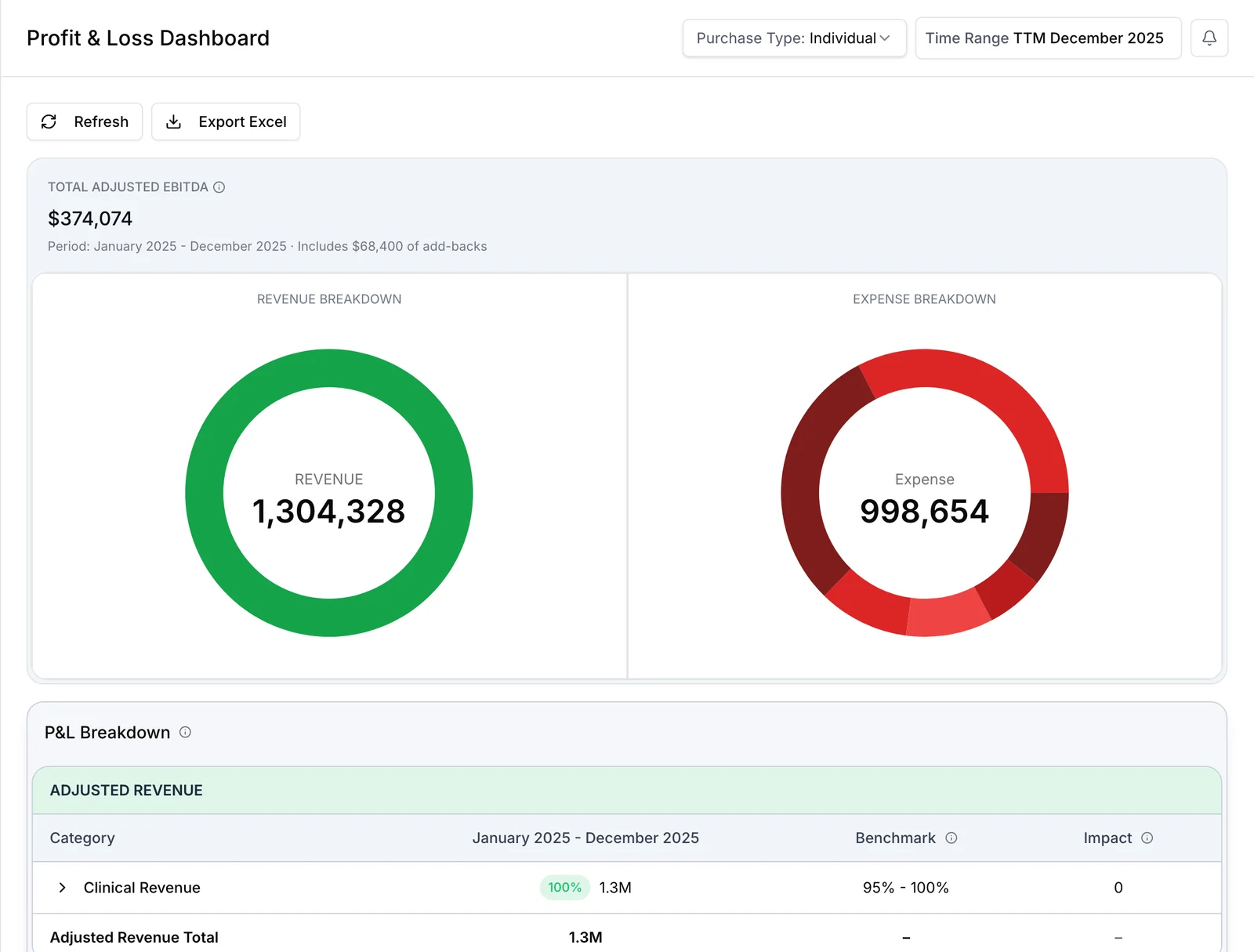
Task: Click the Benchmark column info icon
Action: (951, 838)
